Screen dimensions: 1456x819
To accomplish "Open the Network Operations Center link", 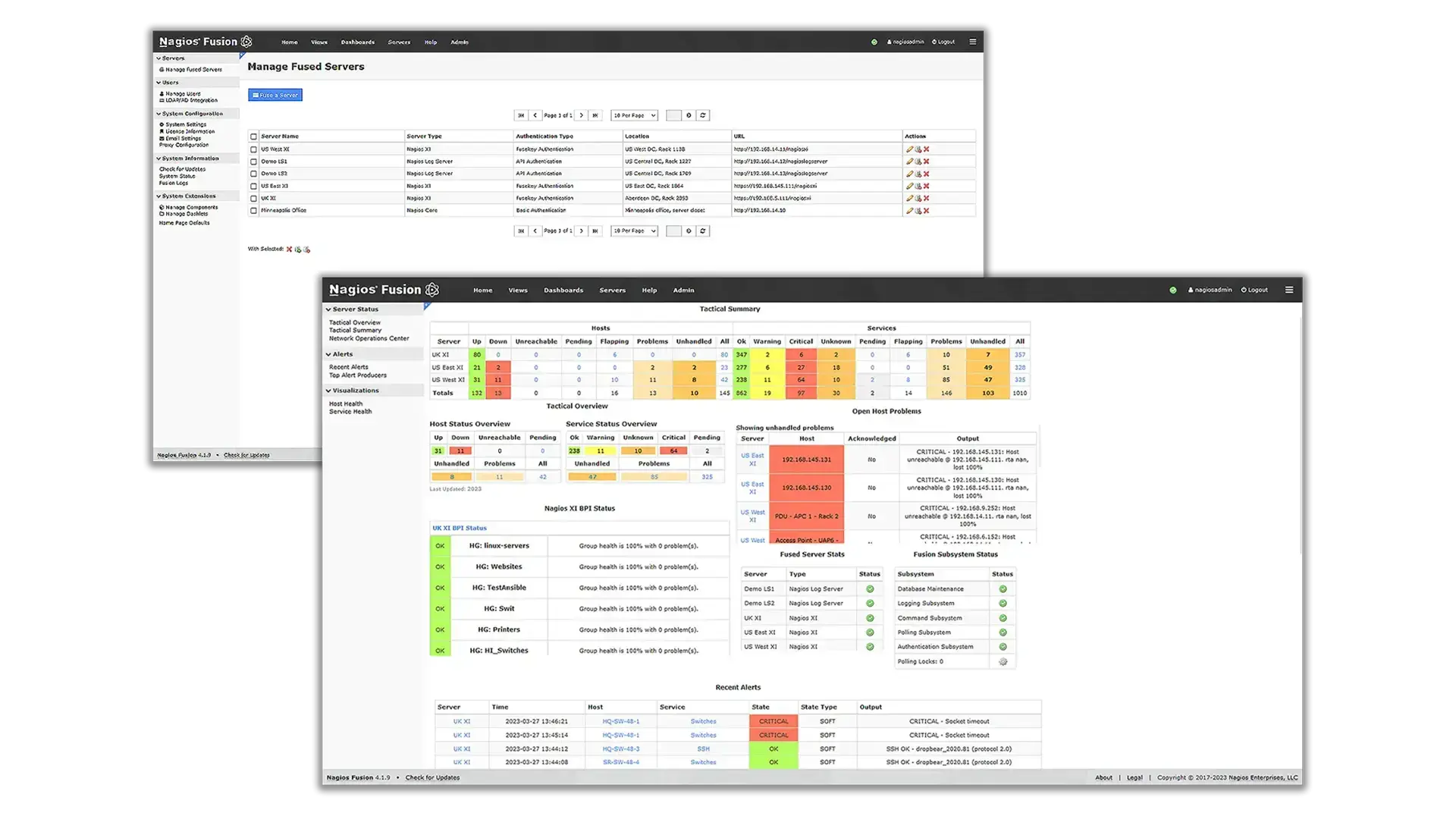I will (x=369, y=338).
